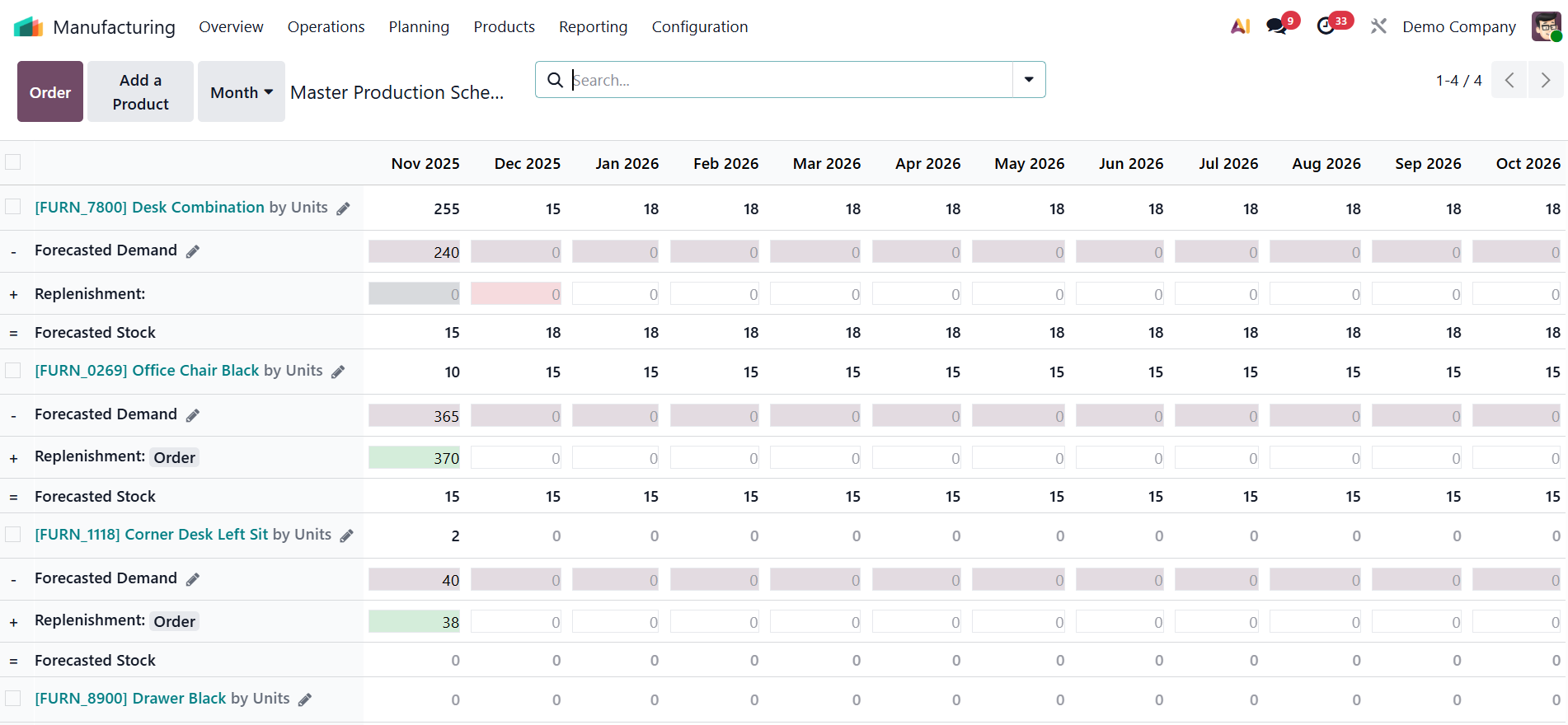Click the green Office Chair replenishment cell 370
1568x725 pixels.
[x=415, y=458]
